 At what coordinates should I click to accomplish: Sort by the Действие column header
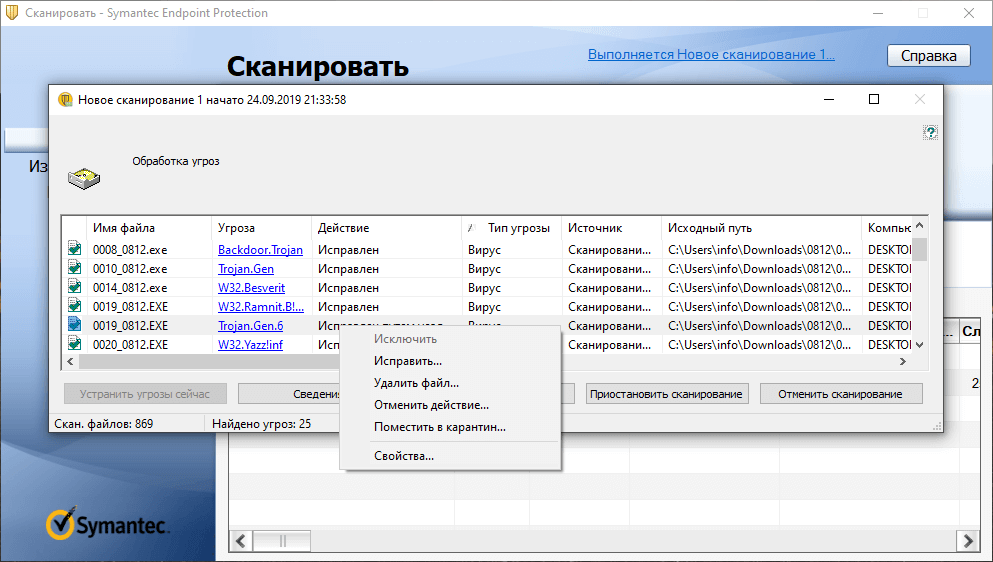(x=386, y=228)
